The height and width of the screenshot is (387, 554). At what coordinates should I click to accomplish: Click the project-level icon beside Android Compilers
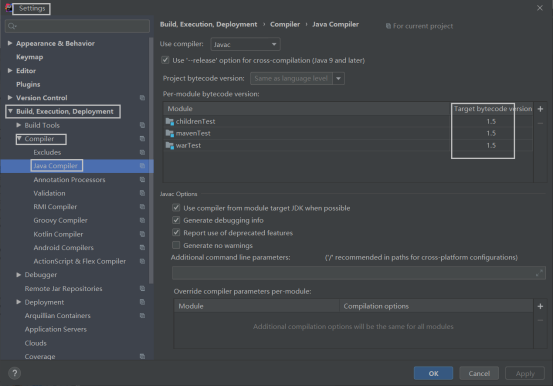142,247
